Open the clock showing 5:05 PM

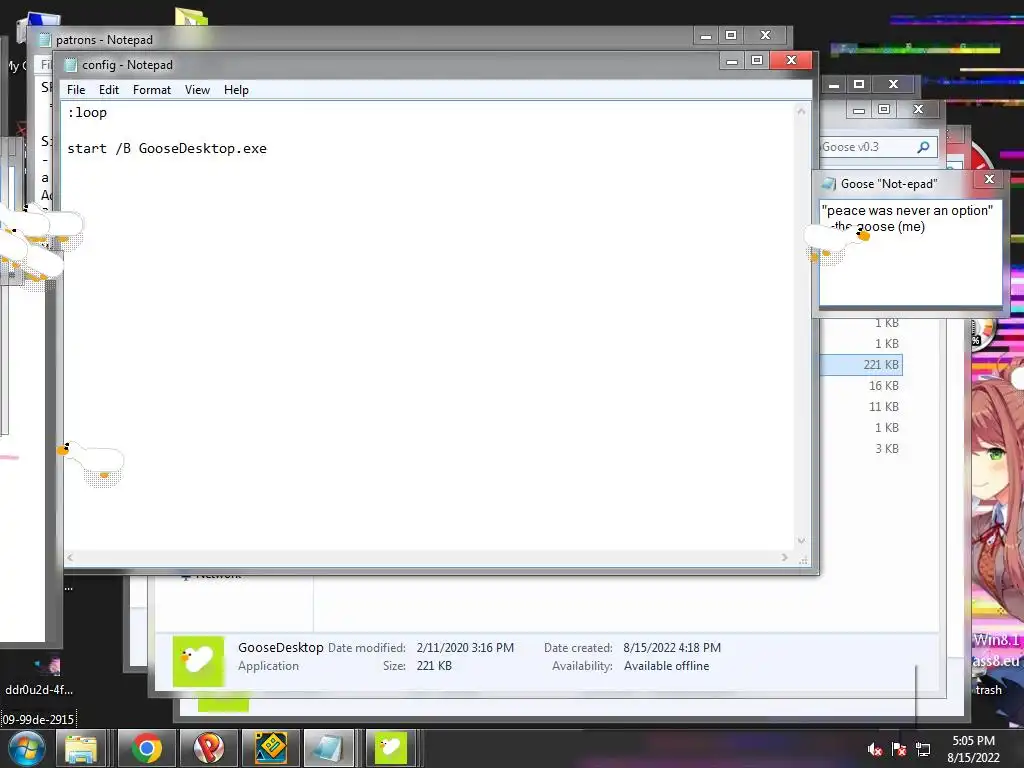[973, 749]
